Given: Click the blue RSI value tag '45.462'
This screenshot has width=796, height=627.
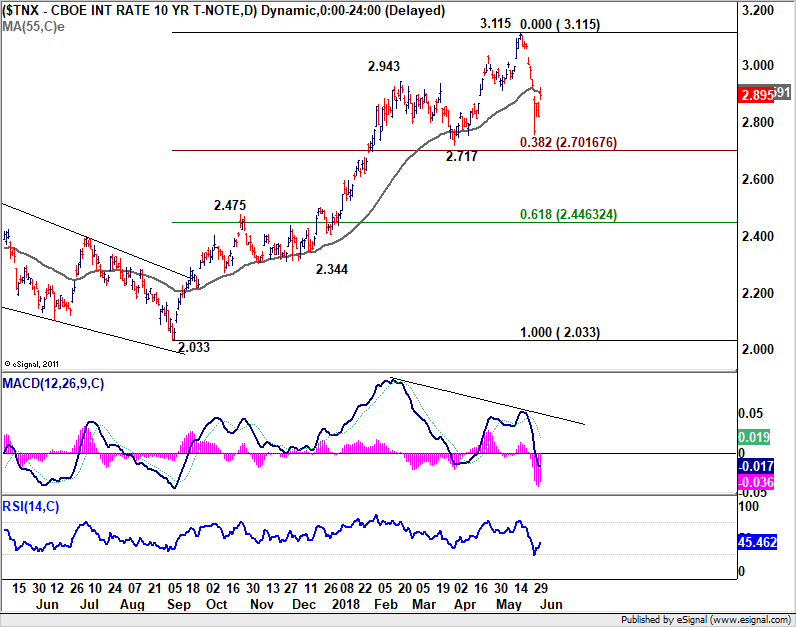Looking at the screenshot, I should click(x=757, y=542).
